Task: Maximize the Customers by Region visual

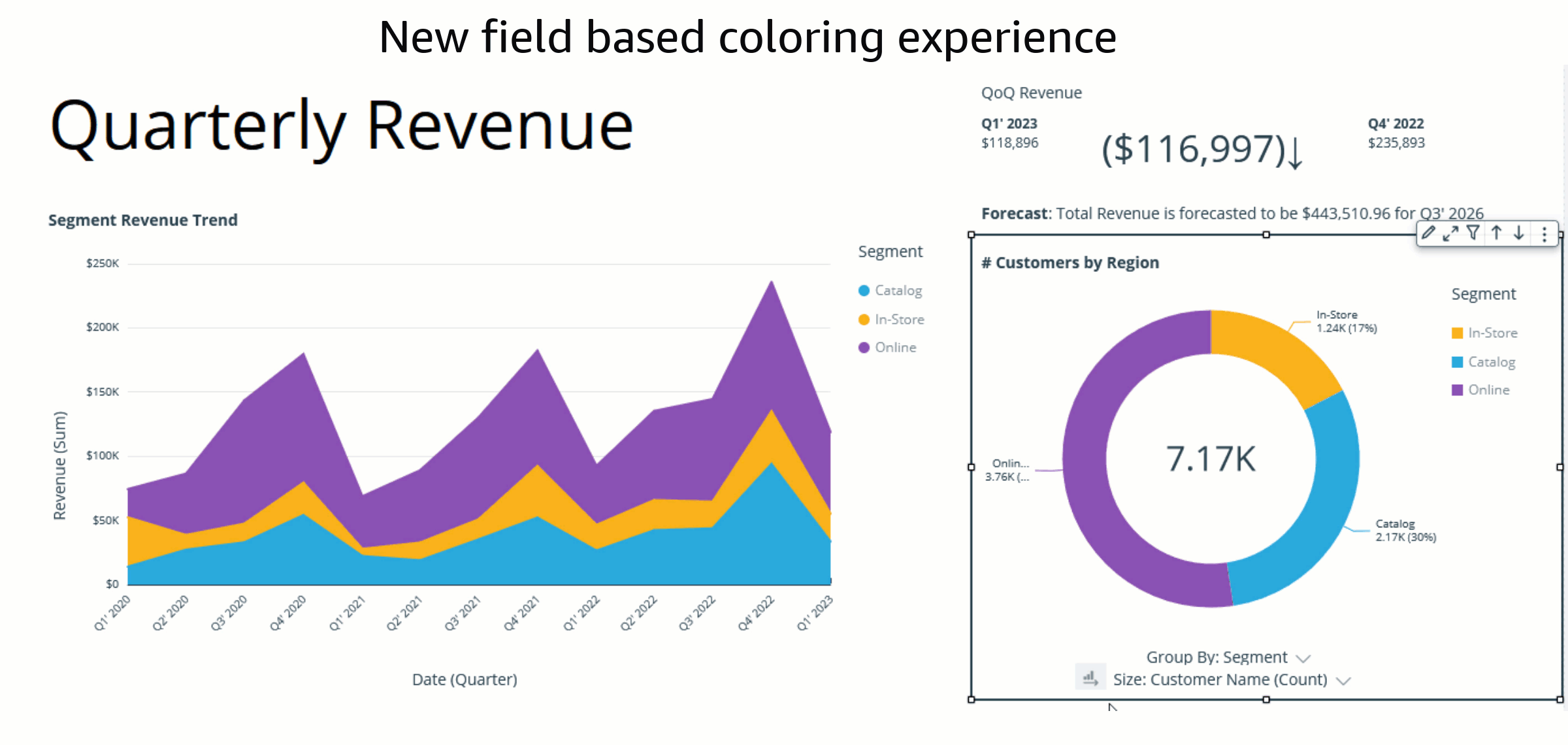Action: coord(1450,233)
